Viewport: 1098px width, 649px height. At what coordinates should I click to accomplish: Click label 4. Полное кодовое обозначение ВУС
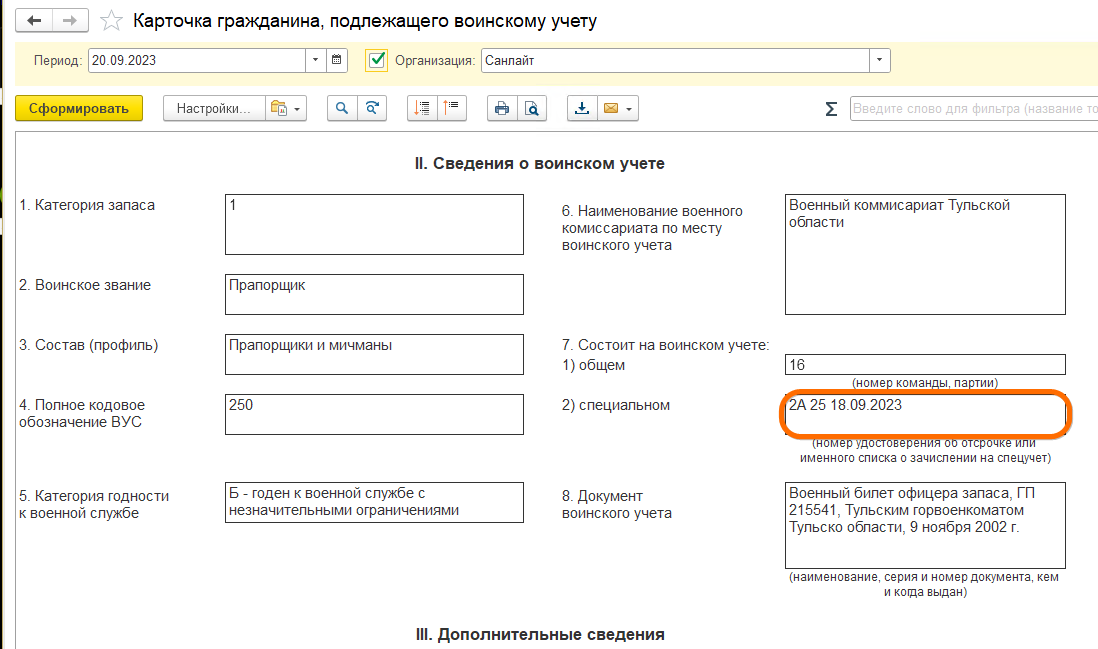pyautogui.click(x=82, y=413)
